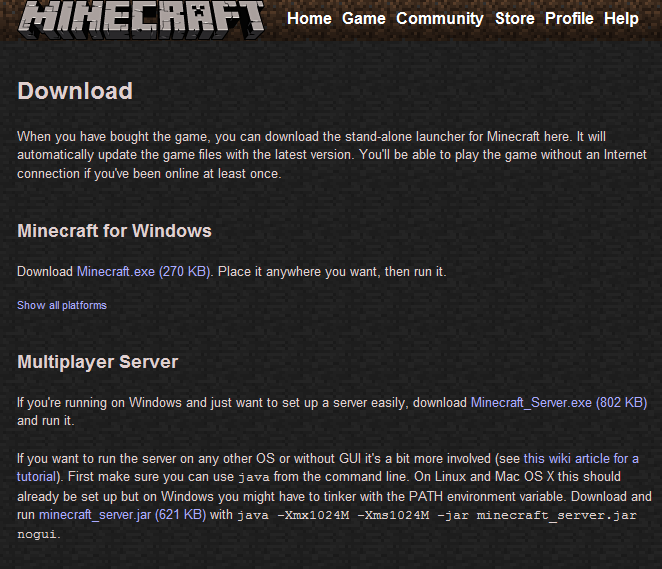Click the 'and run it.' text
Screen dimensions: 662x569
(x=46, y=421)
